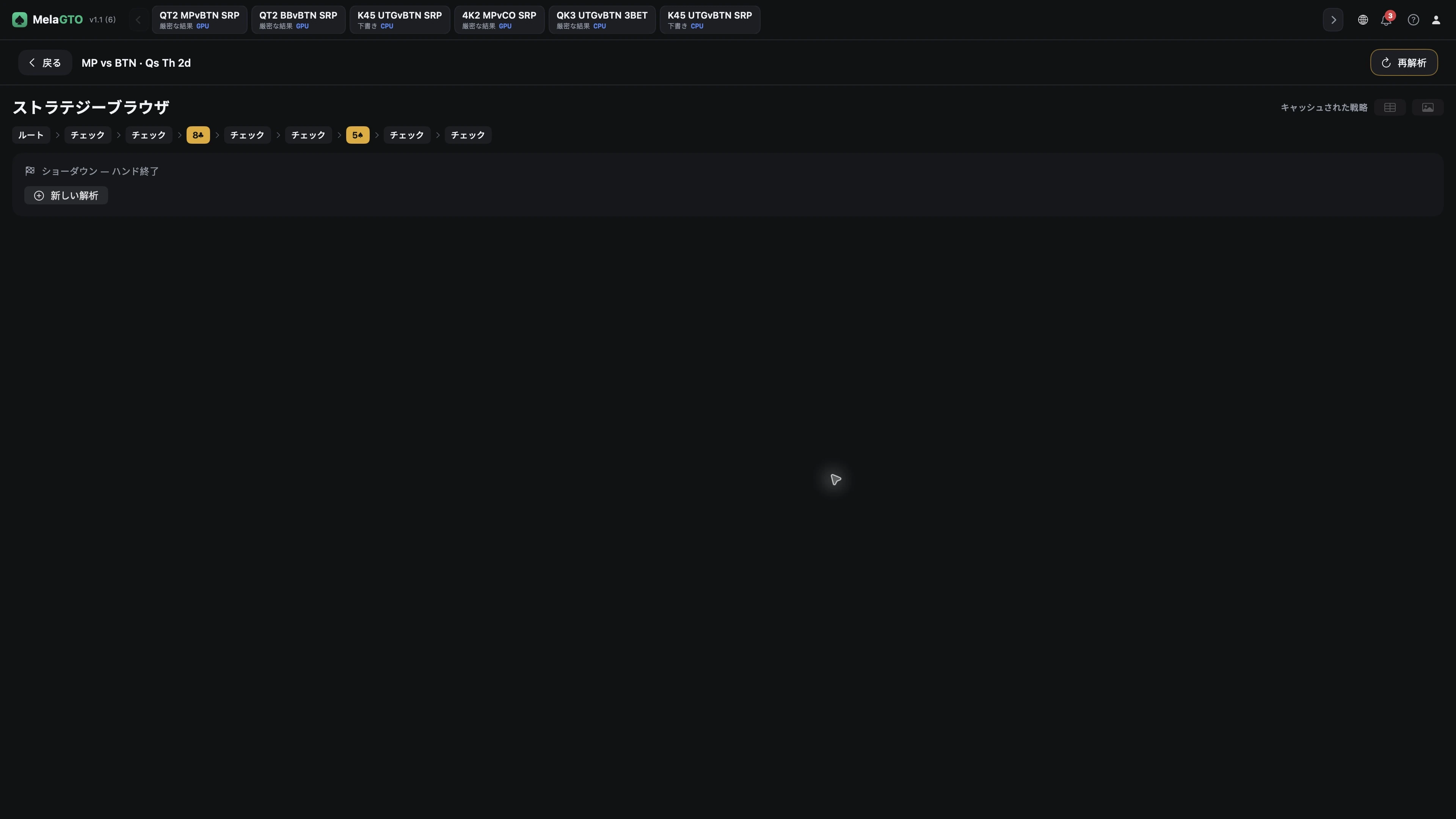This screenshot has width=1456, height=819.
Task: Open notifications bell with badge
Action: pyautogui.click(x=1386, y=20)
